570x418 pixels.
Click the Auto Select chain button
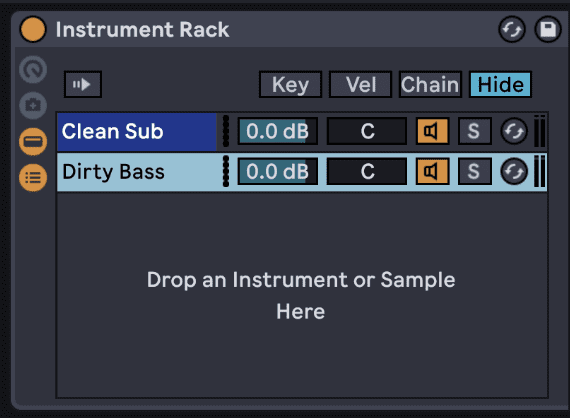(x=83, y=84)
